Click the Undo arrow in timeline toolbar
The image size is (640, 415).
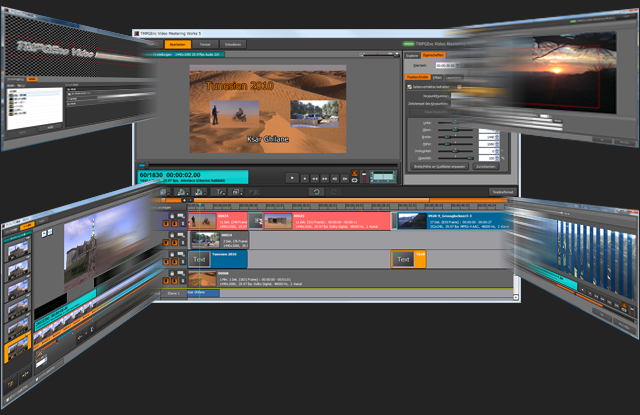(316, 192)
